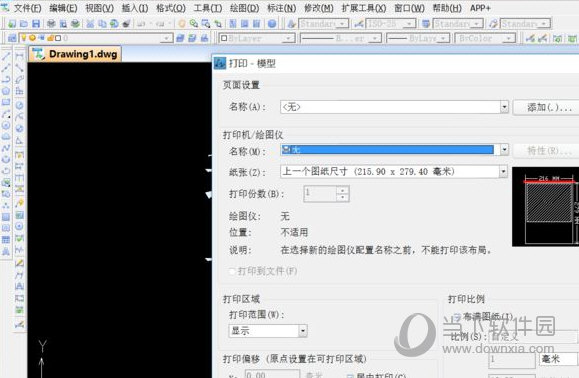Click the Zoom window icon

pyautogui.click(x=206, y=24)
